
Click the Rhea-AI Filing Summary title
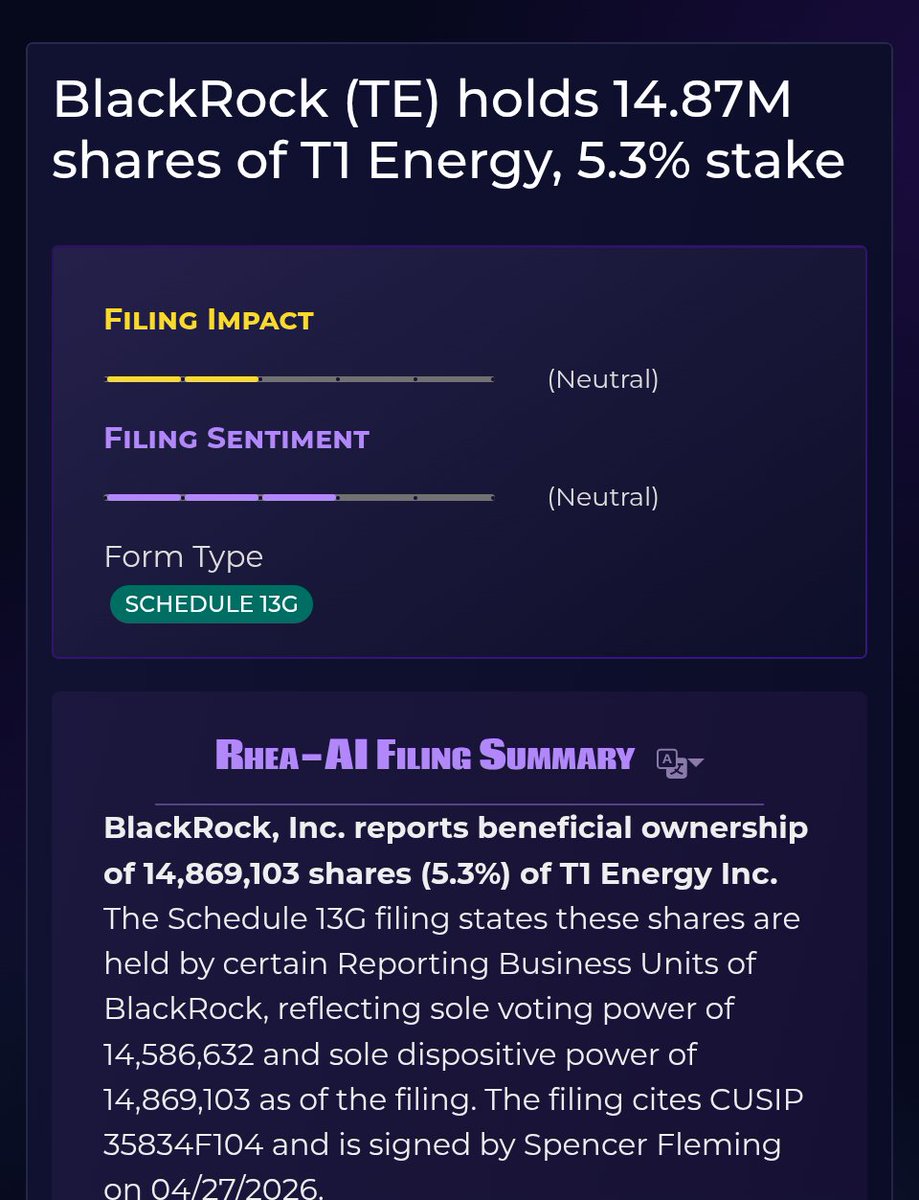(425, 757)
